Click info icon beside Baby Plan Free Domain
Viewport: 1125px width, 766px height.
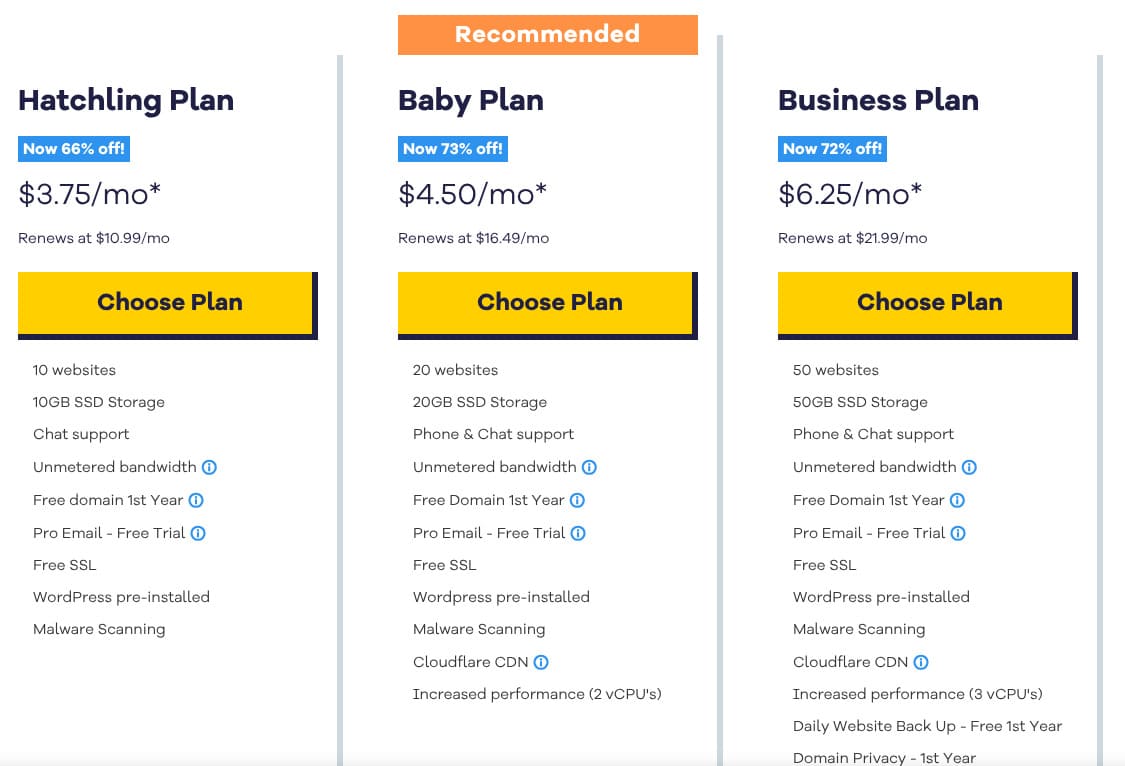tap(577, 500)
